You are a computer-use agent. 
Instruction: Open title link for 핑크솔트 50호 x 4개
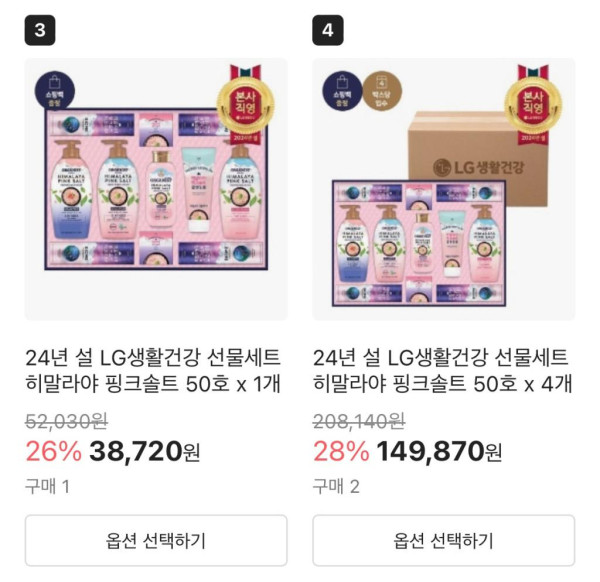tap(443, 370)
